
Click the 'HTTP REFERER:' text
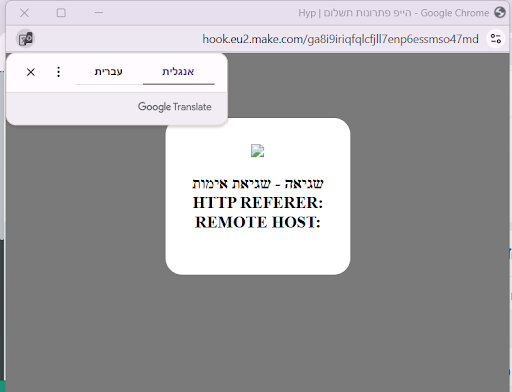tap(258, 203)
